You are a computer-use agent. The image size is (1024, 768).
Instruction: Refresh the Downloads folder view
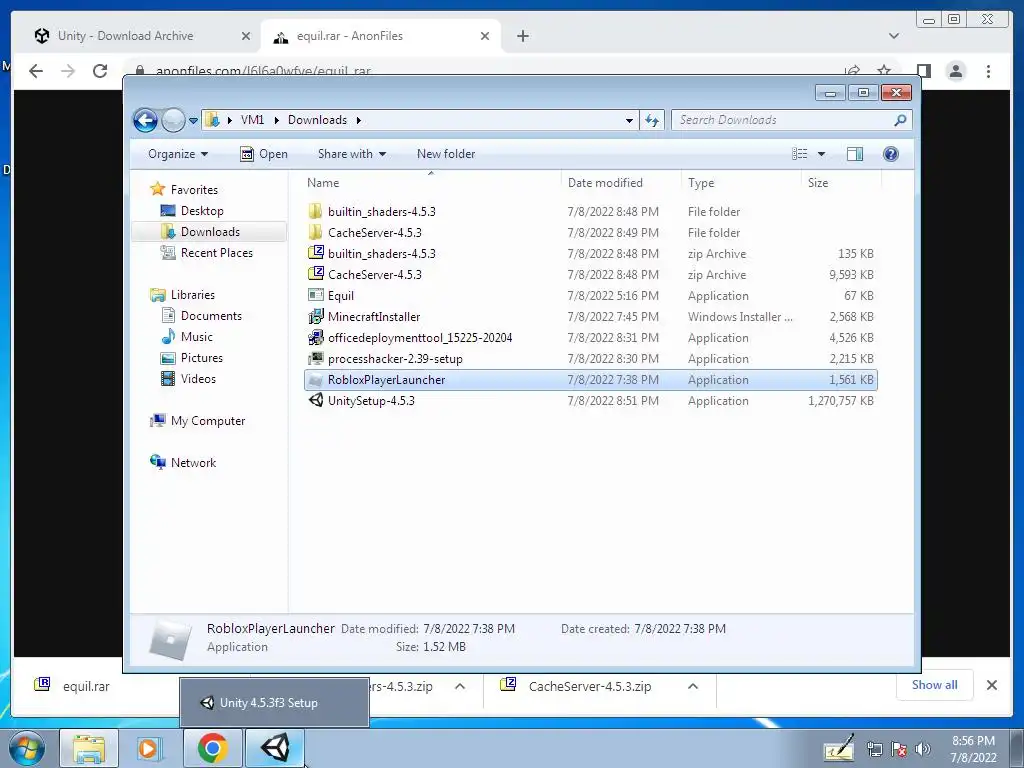click(652, 120)
